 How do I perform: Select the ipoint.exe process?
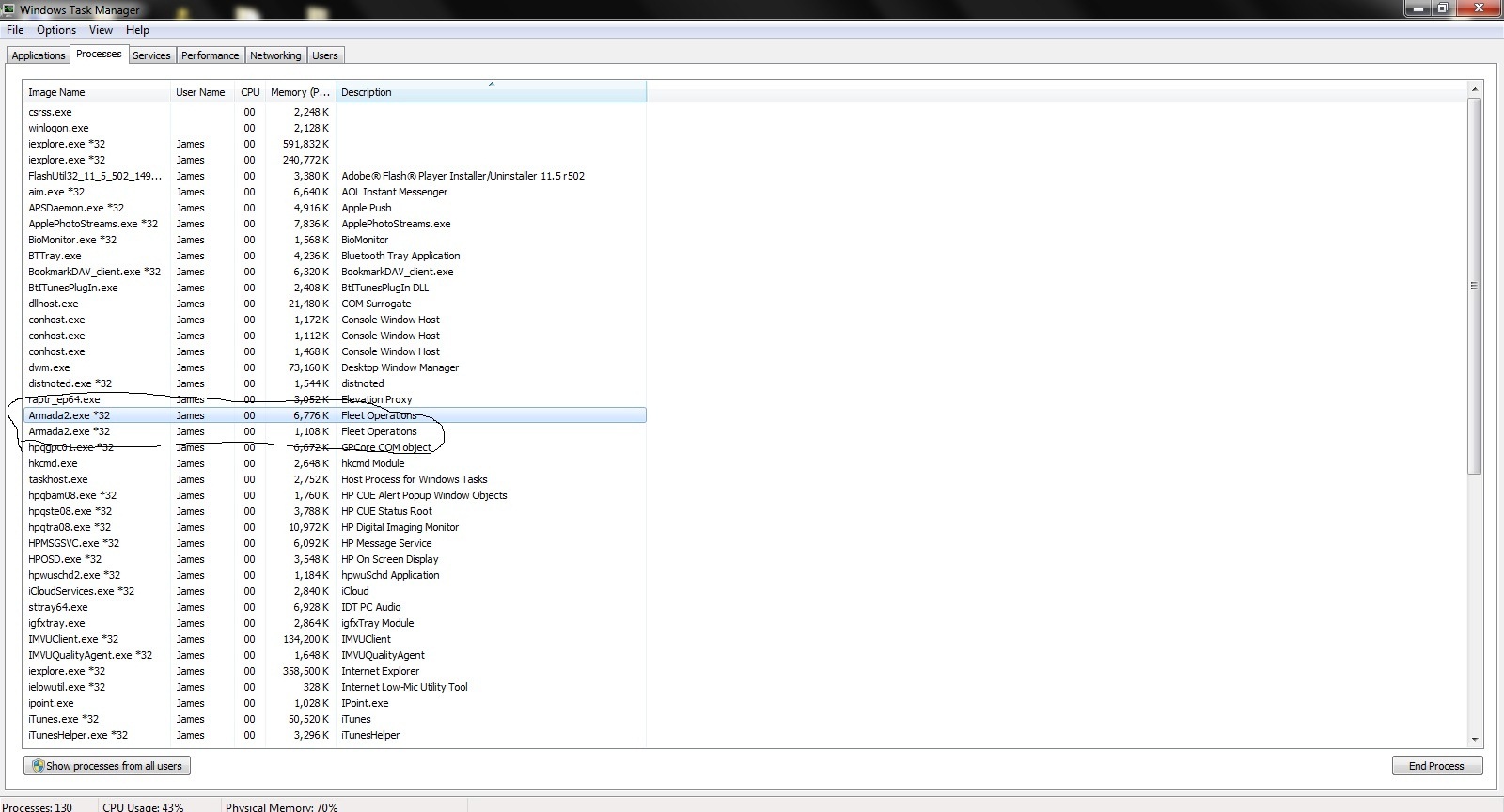tap(335, 703)
